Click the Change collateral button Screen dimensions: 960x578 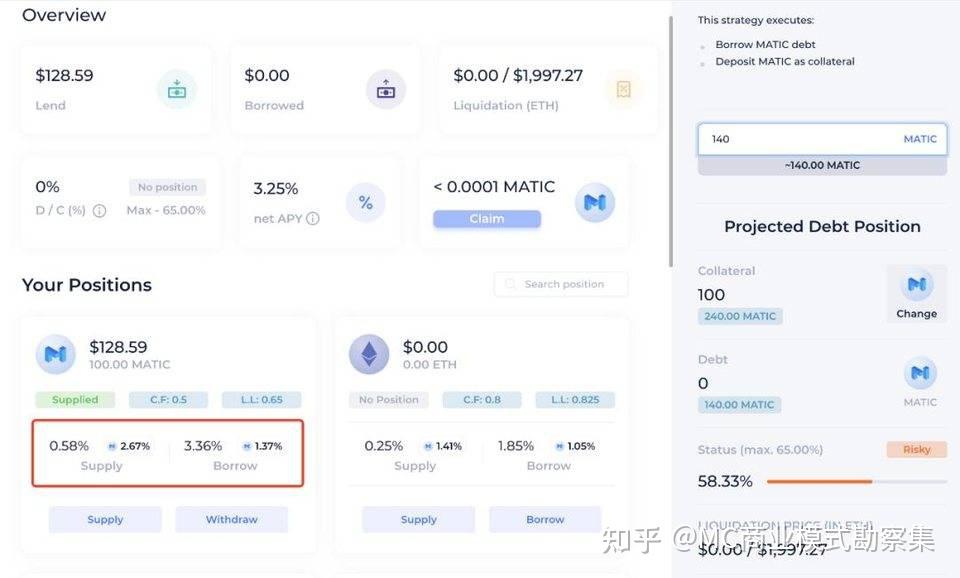pyautogui.click(x=916, y=295)
